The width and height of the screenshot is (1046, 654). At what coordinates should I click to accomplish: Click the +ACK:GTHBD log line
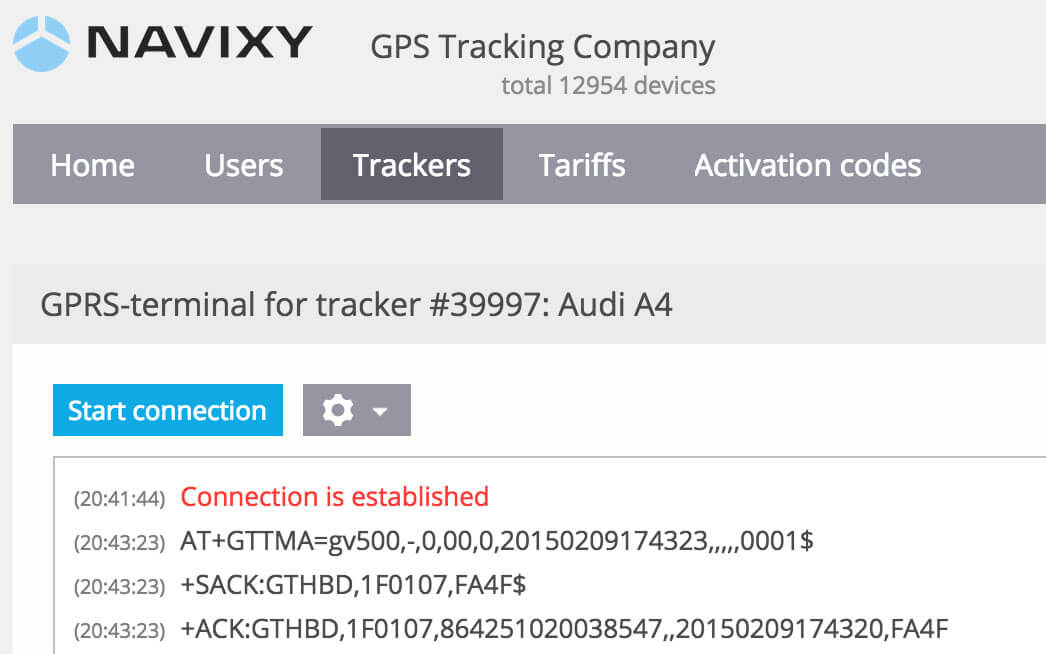pos(564,629)
